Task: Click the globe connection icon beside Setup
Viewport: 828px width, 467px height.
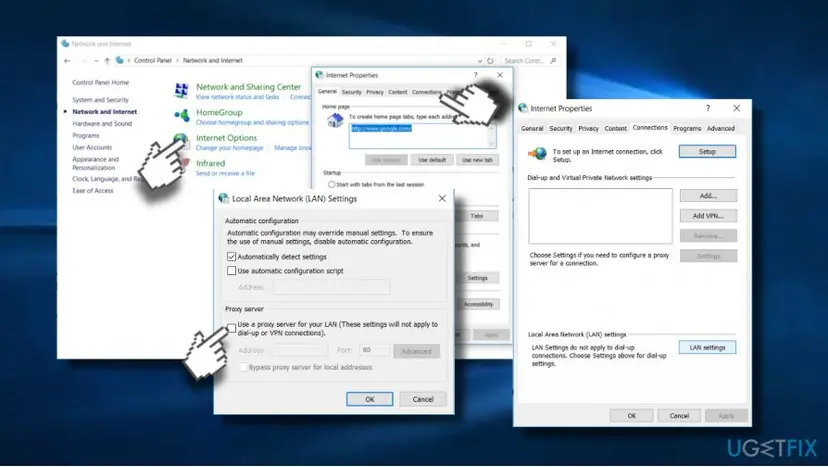Action: click(538, 154)
